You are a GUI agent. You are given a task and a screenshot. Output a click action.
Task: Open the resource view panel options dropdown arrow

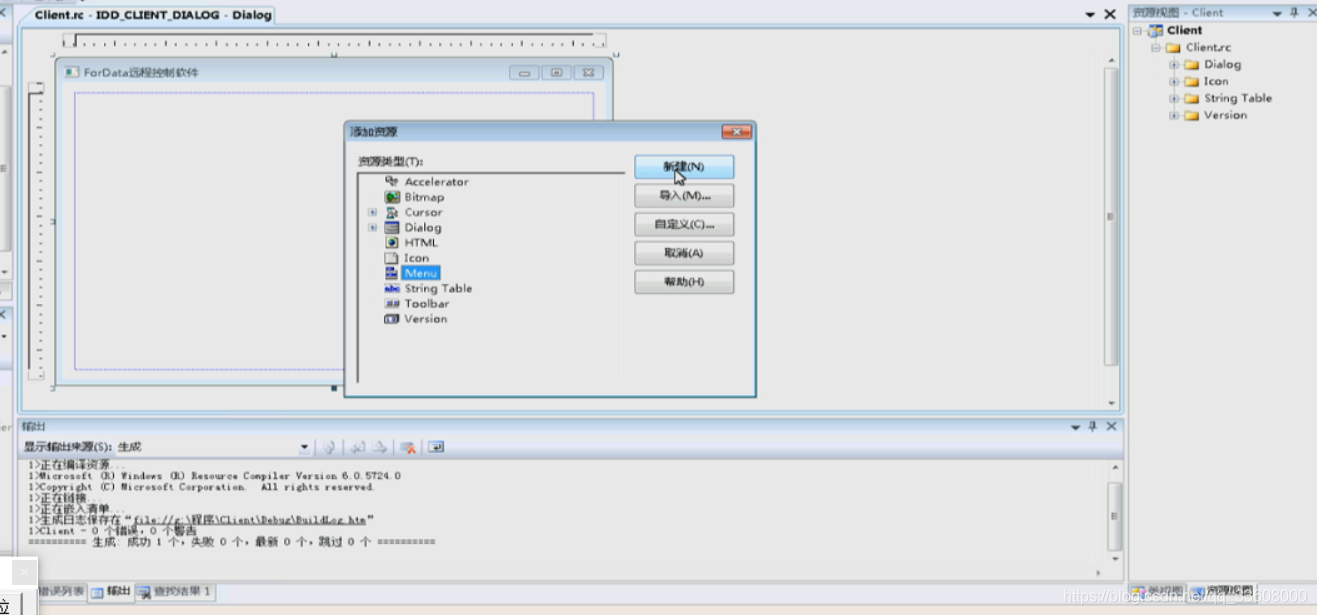tap(1277, 13)
